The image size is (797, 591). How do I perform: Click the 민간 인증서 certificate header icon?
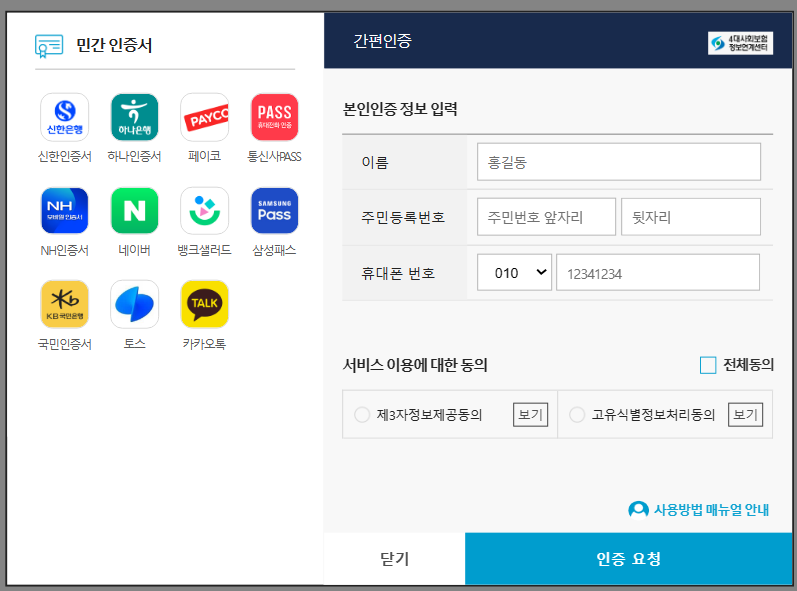coord(49,46)
